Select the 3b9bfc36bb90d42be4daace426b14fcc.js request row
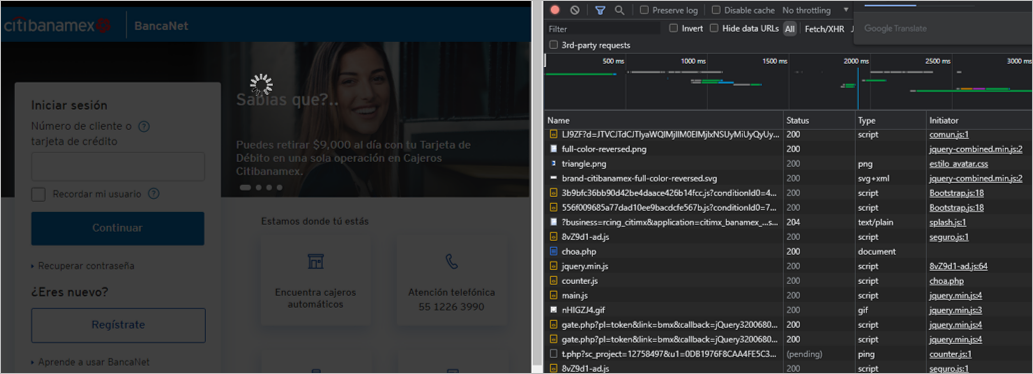Viewport: 1033px width, 374px height. coord(789,193)
